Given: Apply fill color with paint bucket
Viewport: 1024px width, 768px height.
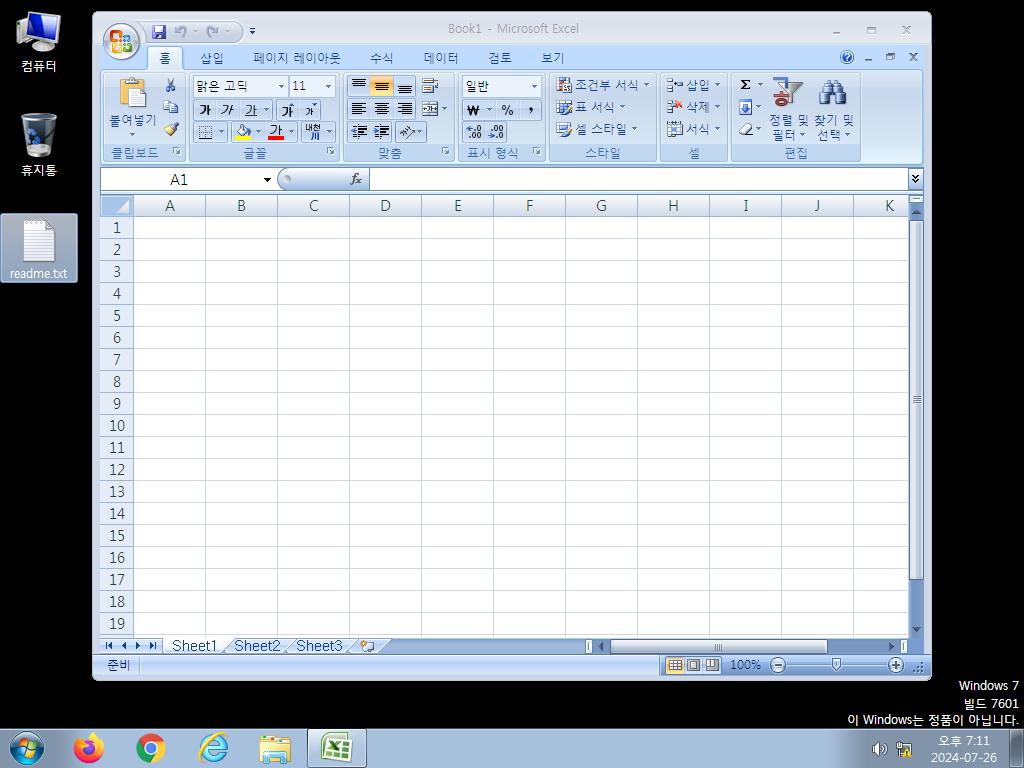Looking at the screenshot, I should (244, 132).
